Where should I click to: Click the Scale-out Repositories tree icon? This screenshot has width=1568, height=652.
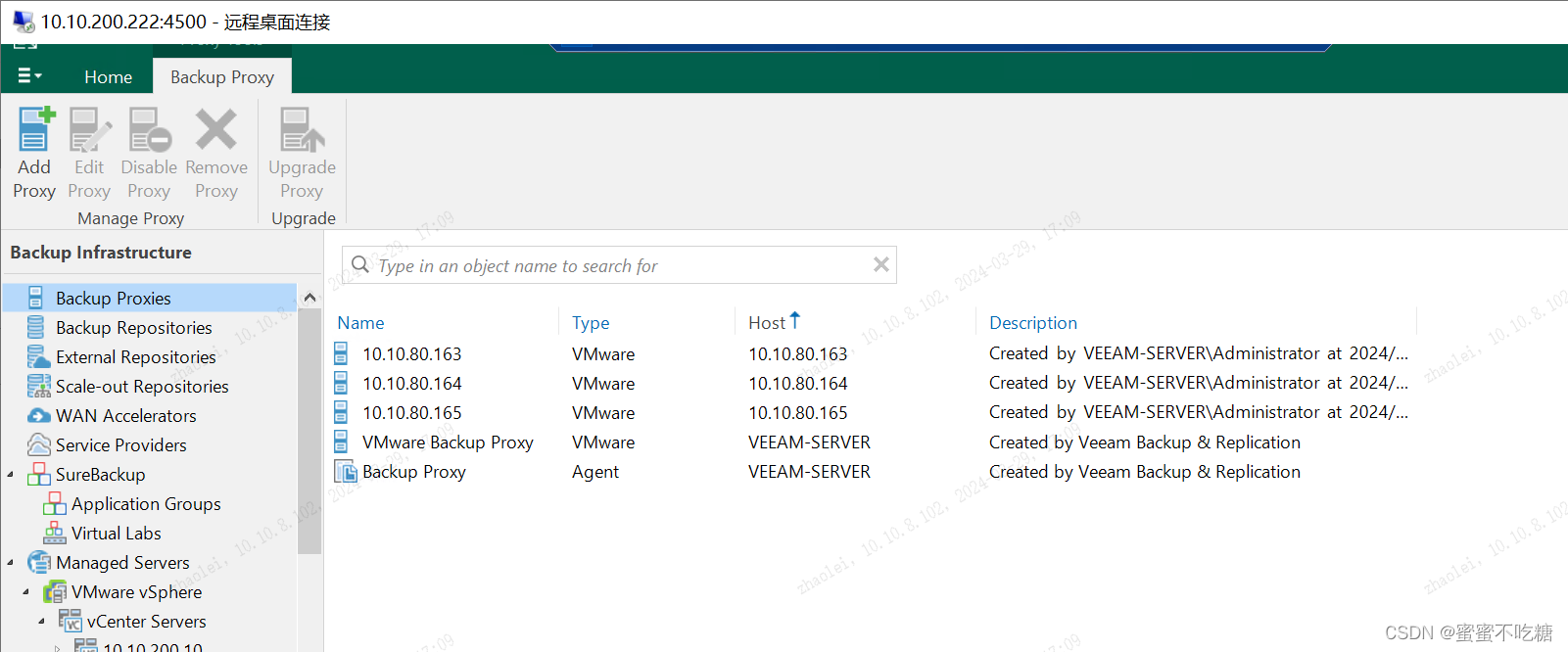point(39,386)
